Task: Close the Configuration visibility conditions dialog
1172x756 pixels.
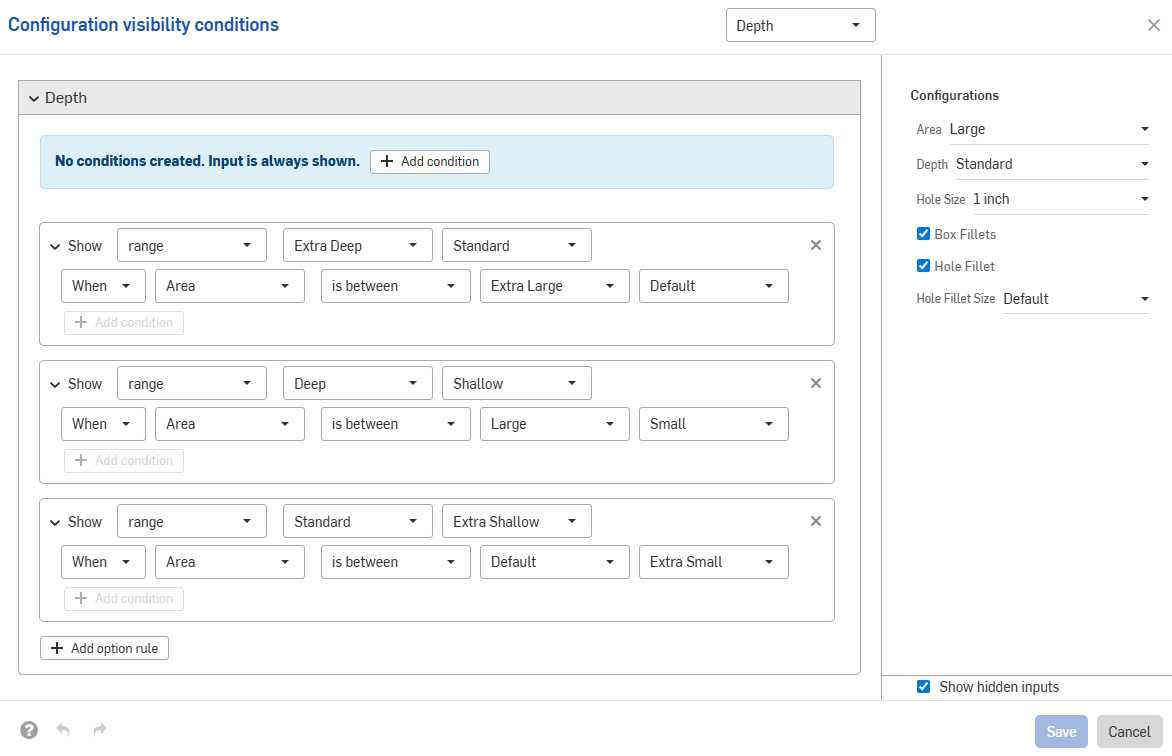Action: pos(1154,25)
